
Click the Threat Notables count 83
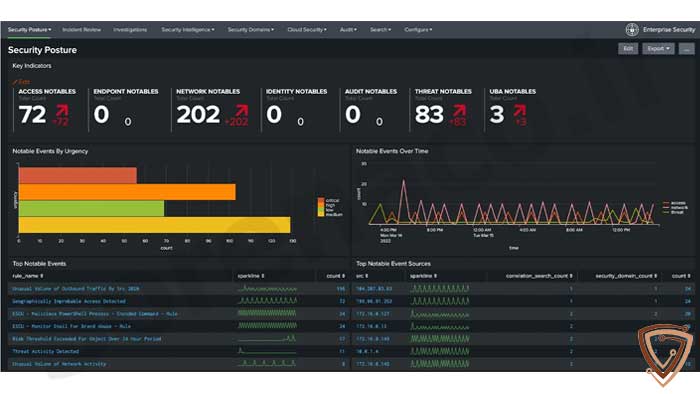point(429,114)
